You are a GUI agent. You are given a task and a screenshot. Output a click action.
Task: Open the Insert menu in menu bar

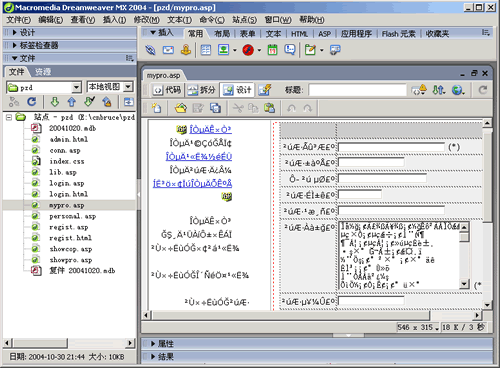pos(114,20)
